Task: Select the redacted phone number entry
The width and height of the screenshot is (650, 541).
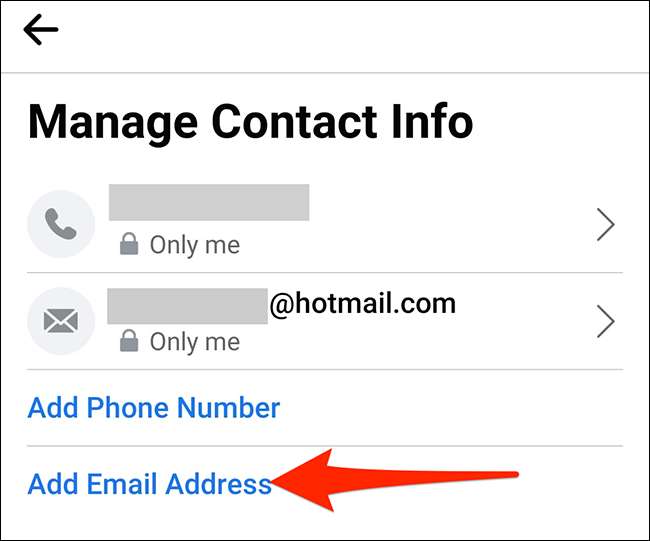Action: pos(209,202)
